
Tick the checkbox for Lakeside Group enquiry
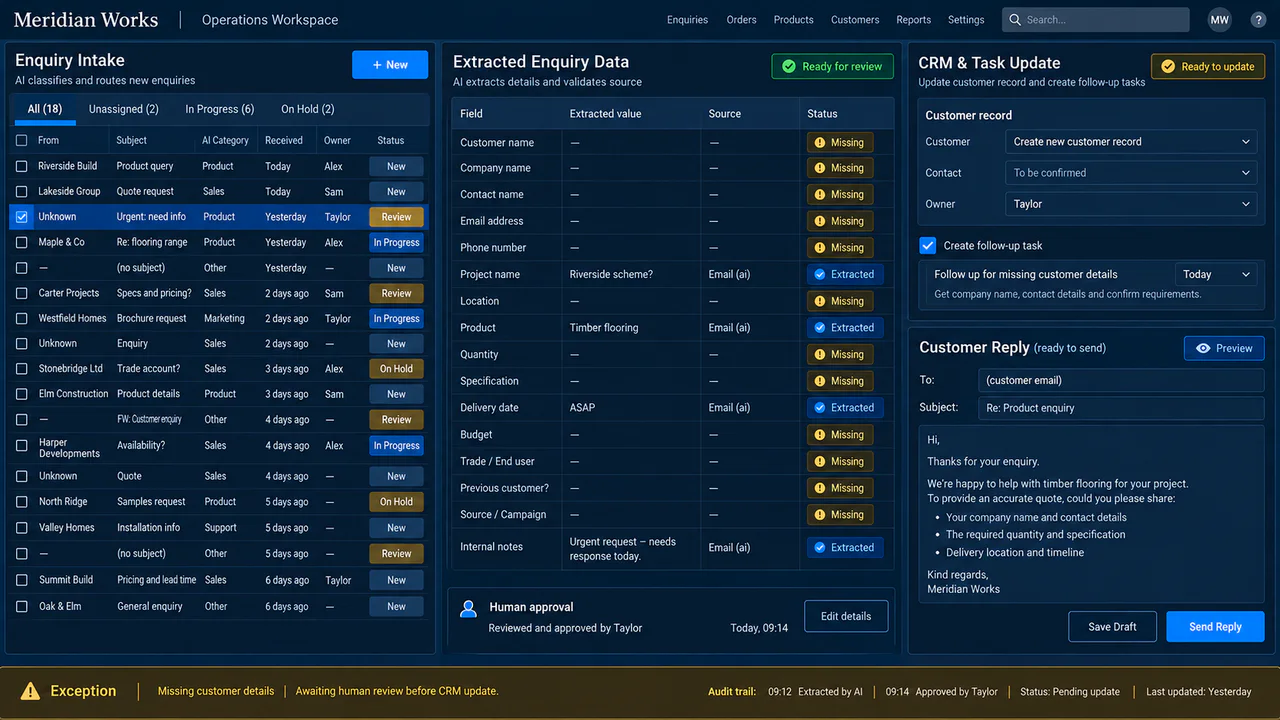pos(22,191)
